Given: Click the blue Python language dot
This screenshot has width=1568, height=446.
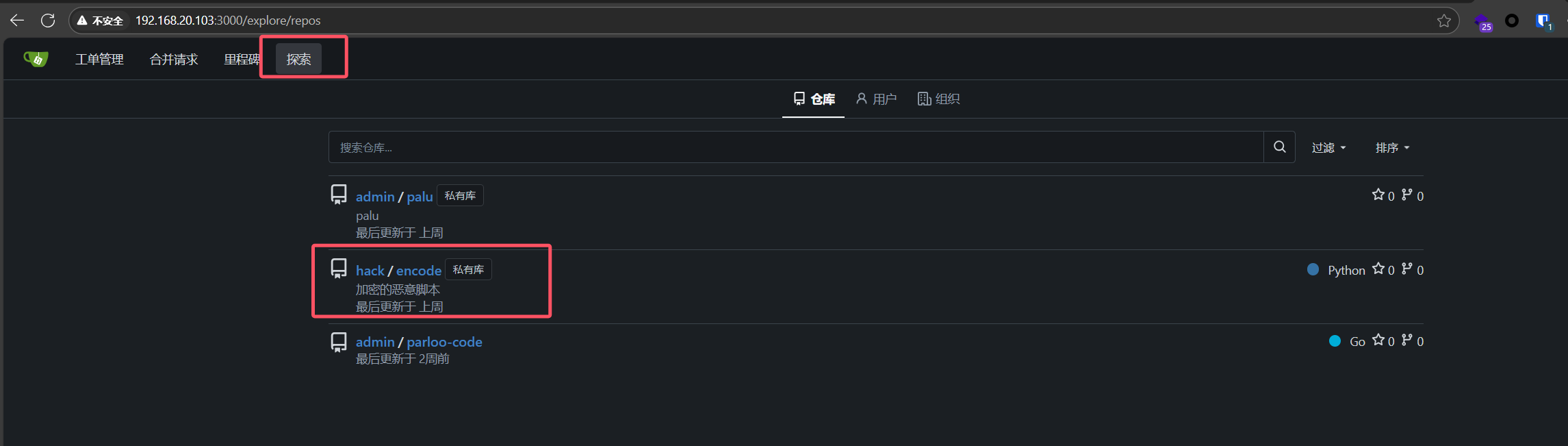Looking at the screenshot, I should (1313, 269).
